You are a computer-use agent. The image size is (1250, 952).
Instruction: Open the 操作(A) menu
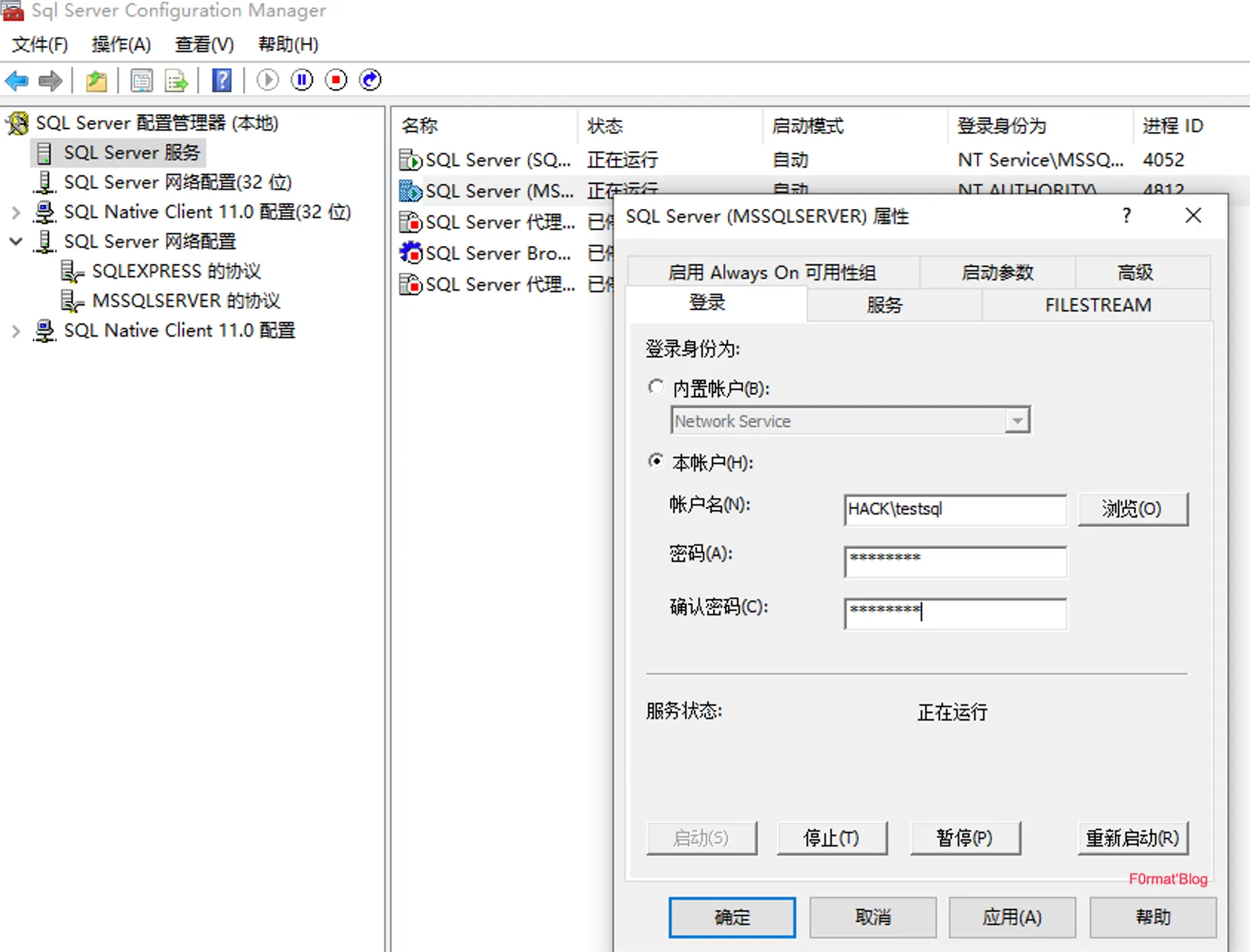(x=121, y=44)
